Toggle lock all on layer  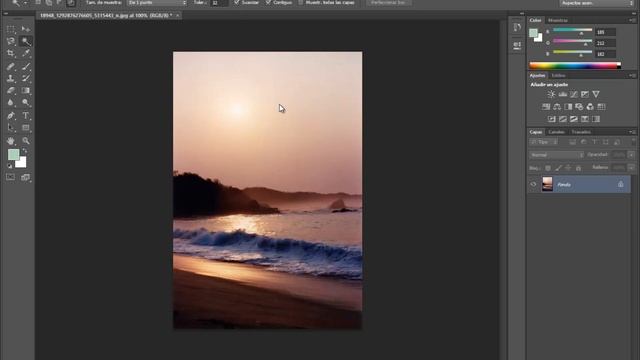pos(578,168)
